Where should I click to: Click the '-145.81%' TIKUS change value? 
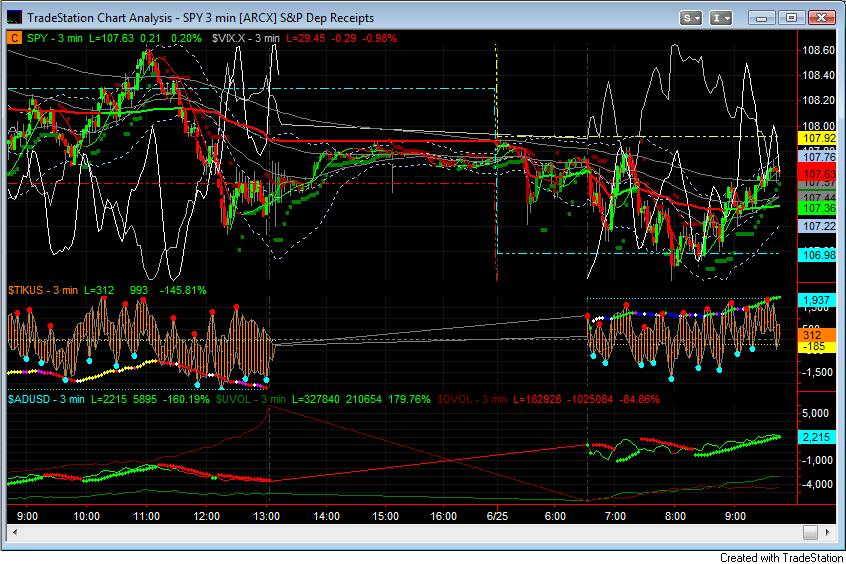coord(182,290)
